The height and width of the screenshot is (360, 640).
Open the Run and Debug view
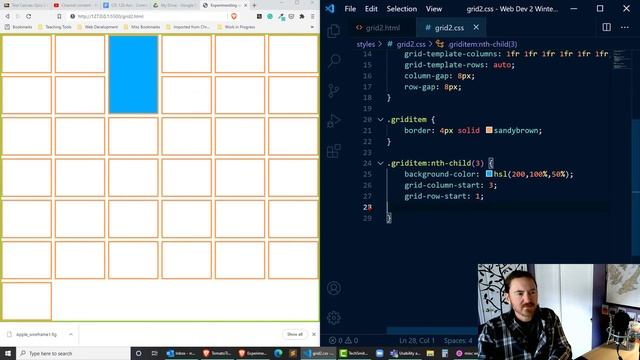(334, 121)
